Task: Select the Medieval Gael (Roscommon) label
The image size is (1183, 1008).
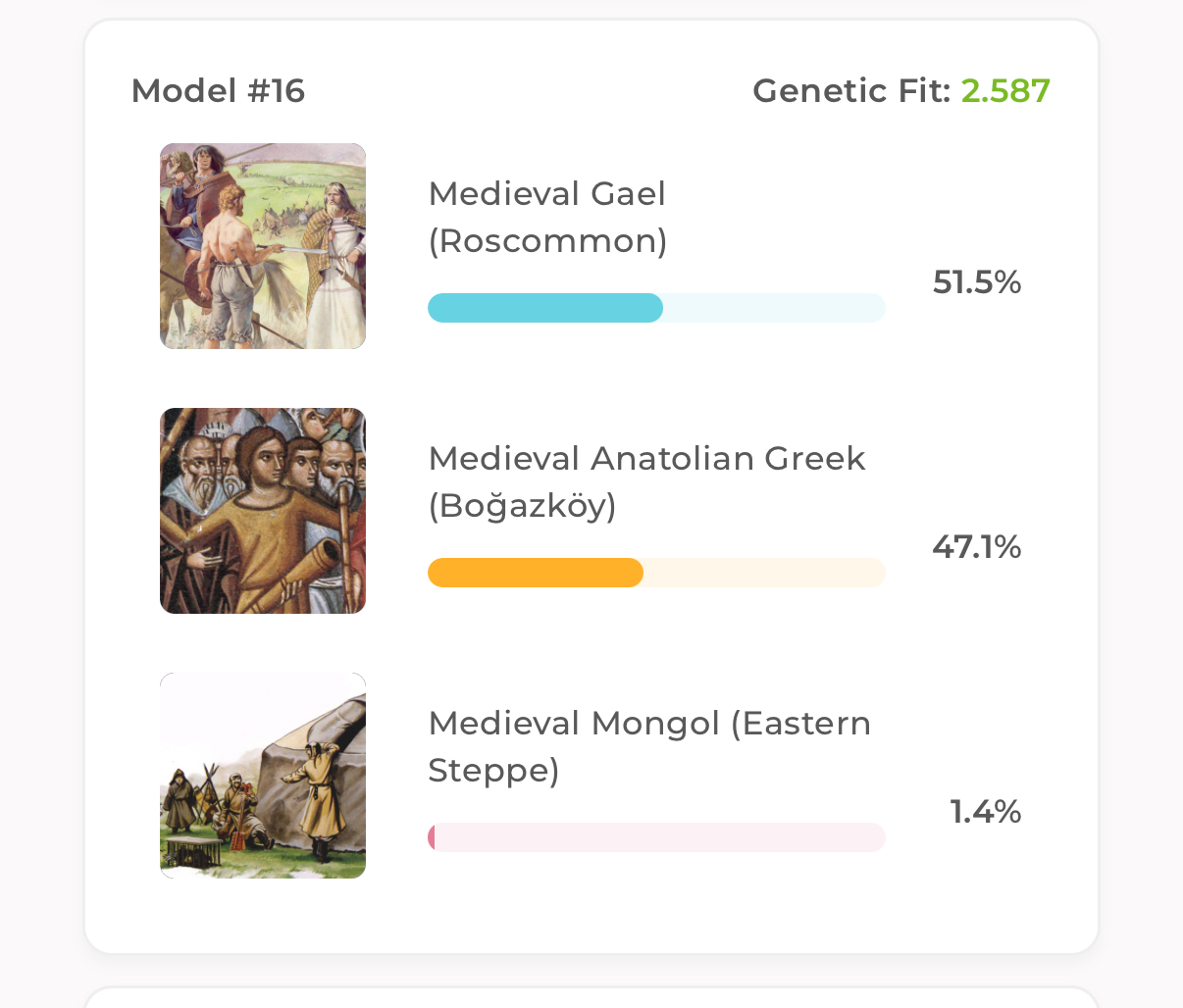Action: coord(548,217)
